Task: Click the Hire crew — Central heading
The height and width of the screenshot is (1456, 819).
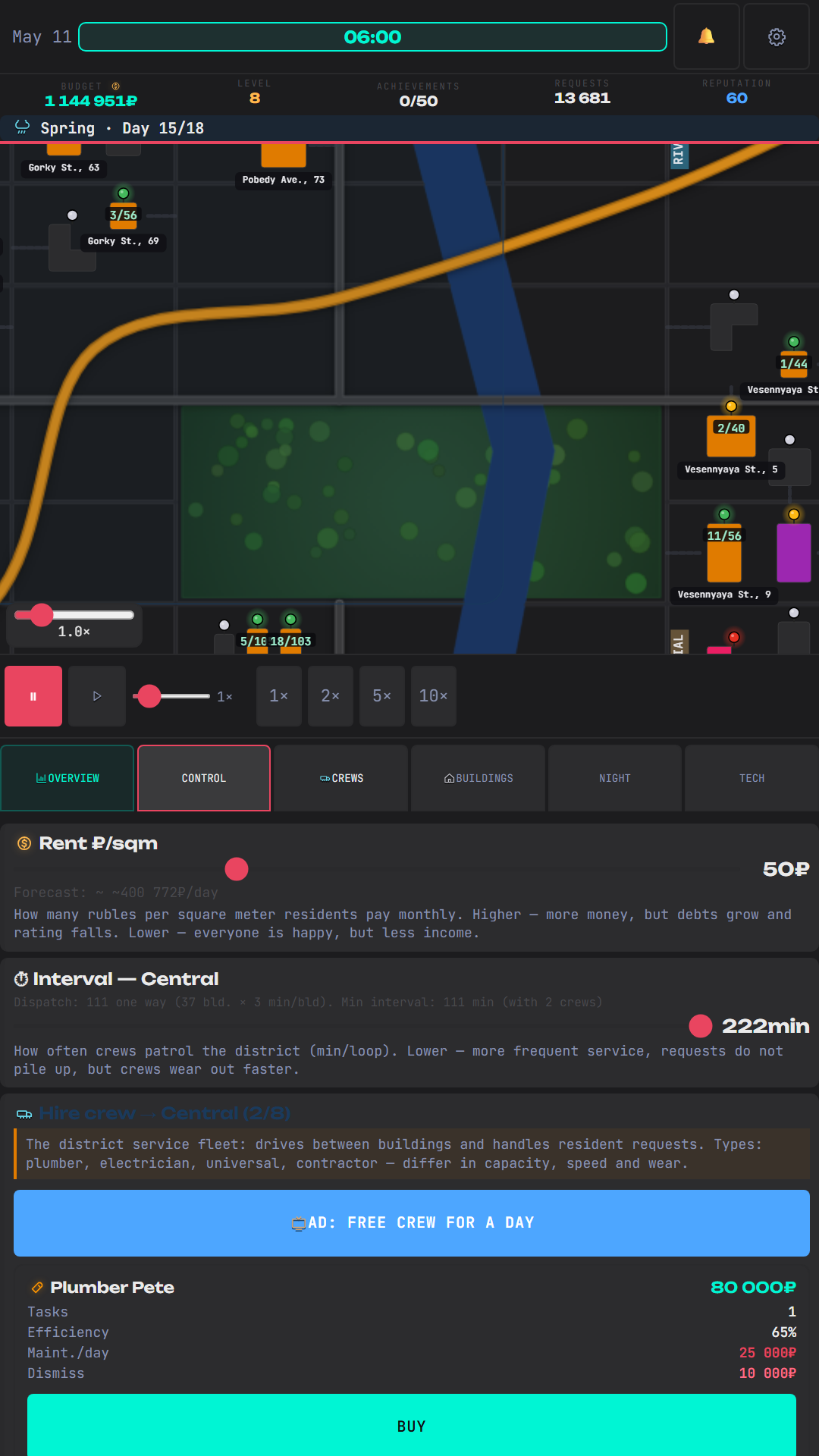Action: (165, 1113)
